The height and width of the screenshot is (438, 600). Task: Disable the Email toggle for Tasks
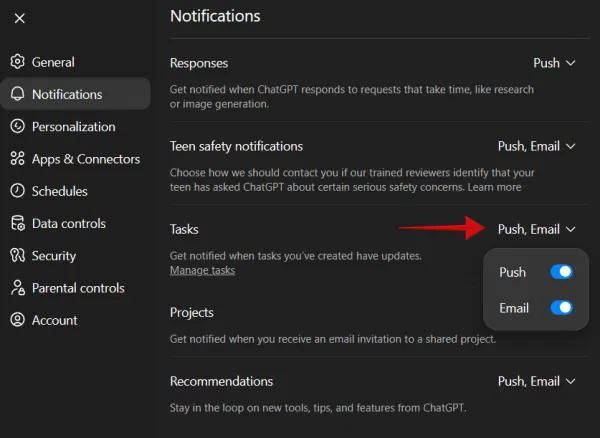click(x=561, y=308)
